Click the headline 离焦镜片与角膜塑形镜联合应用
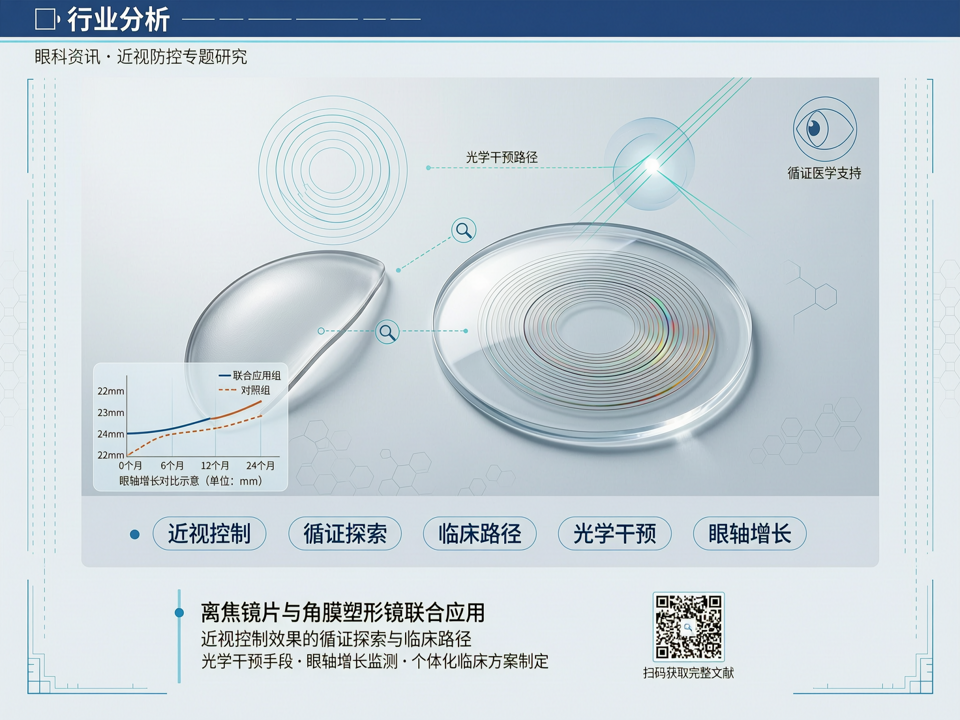960x720 pixels. (343, 612)
